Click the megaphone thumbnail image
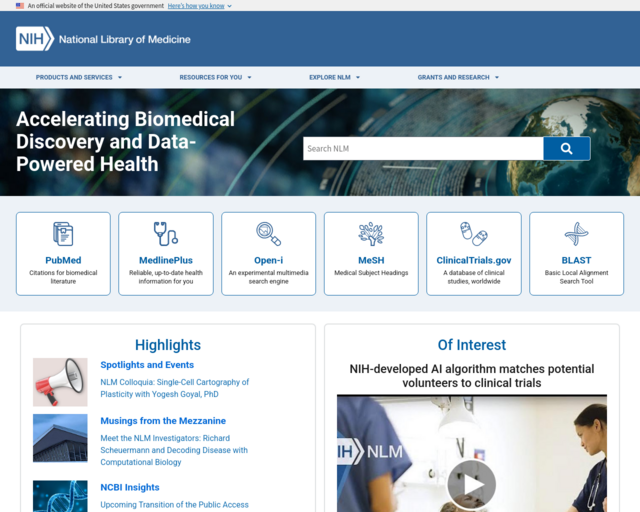Screen dimensions: 640x512 [x=60, y=382]
